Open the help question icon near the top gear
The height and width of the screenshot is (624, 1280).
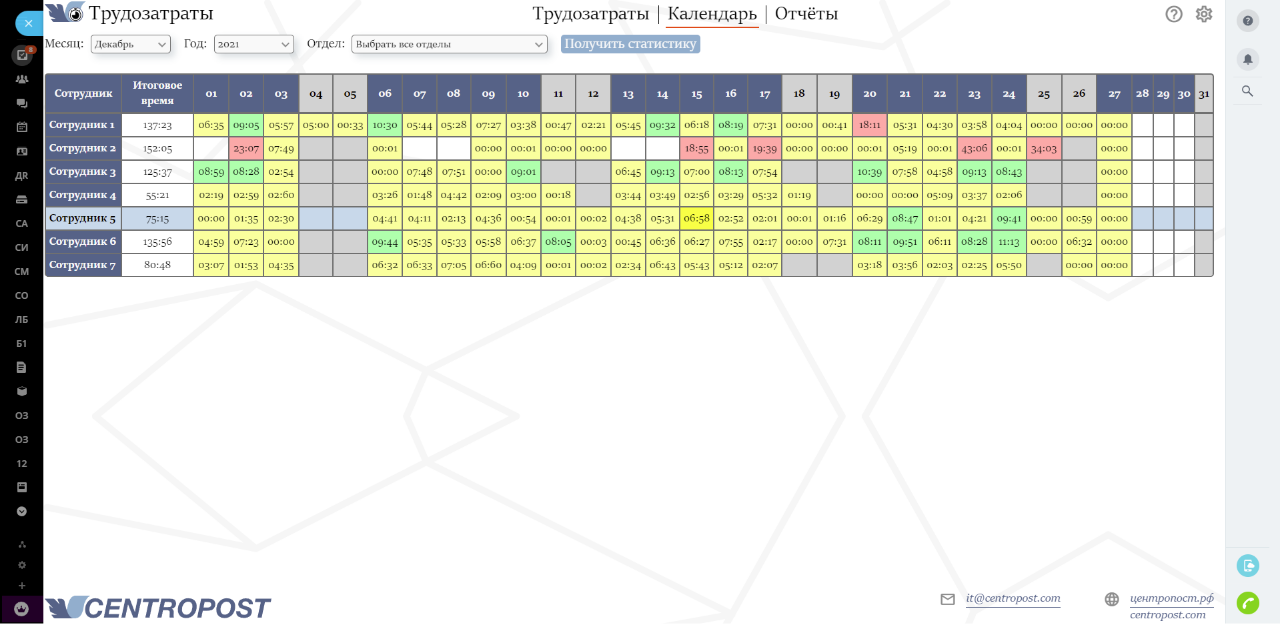1174,14
